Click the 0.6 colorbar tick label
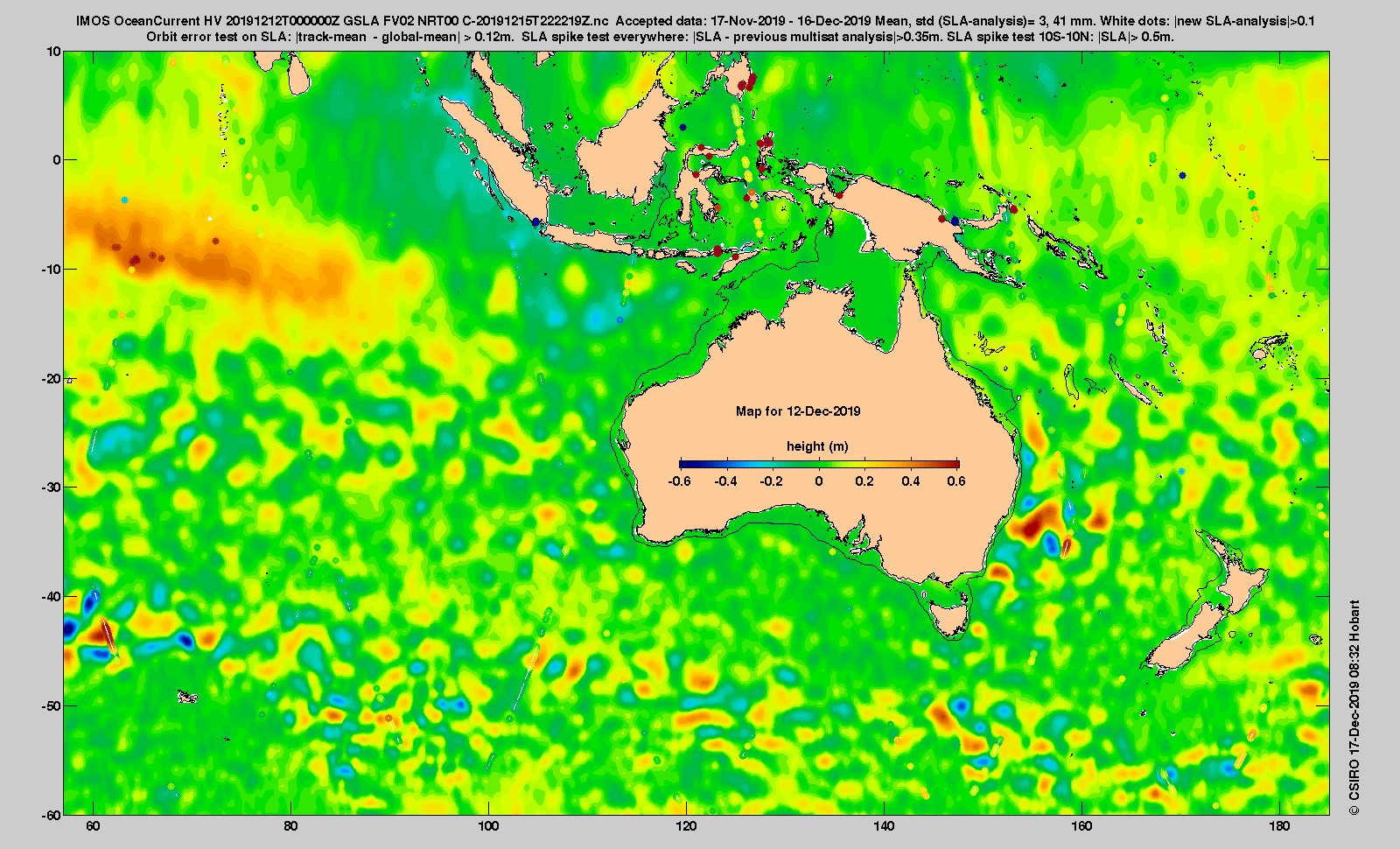Image resolution: width=1400 pixels, height=849 pixels. (956, 481)
